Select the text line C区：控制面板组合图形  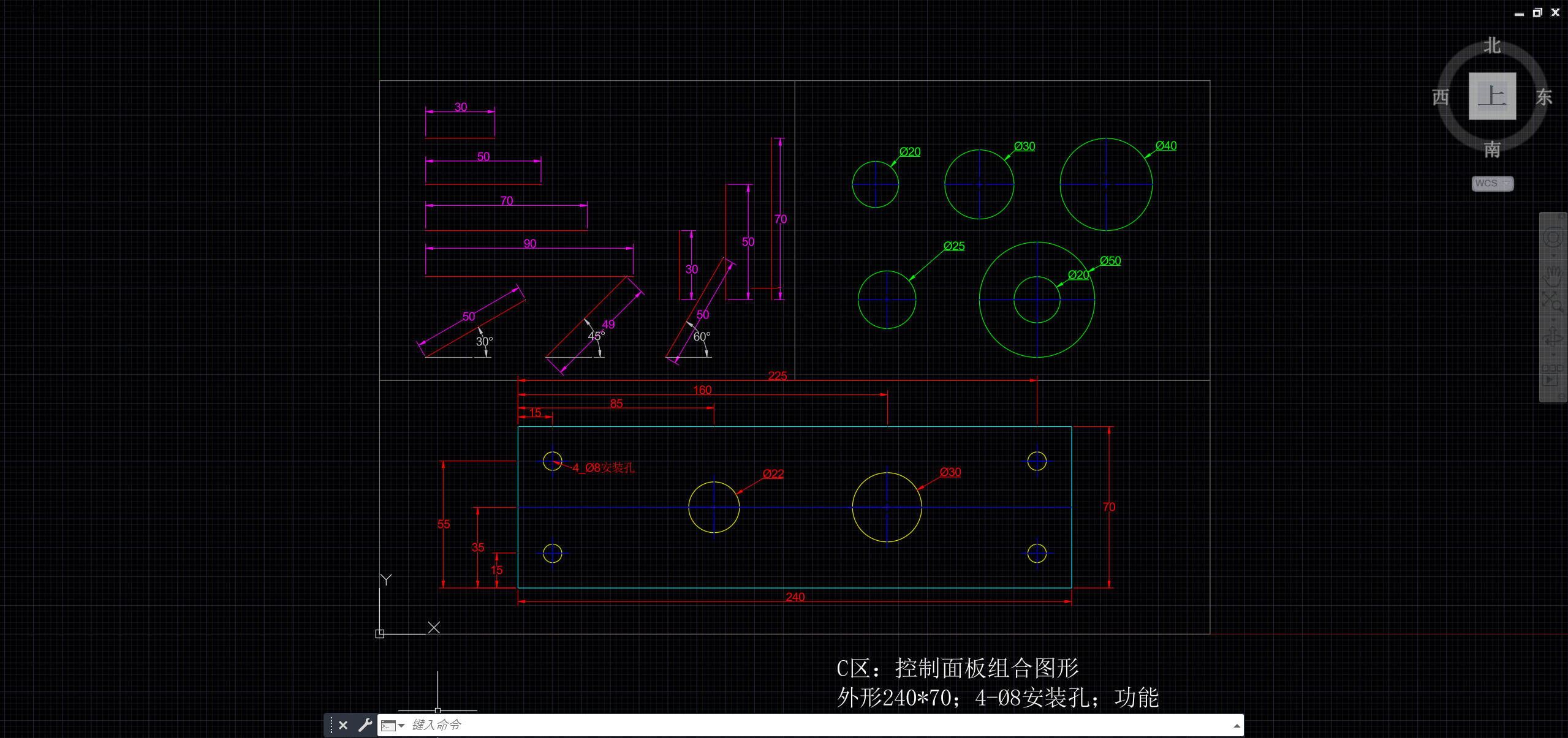pyautogui.click(x=958, y=668)
